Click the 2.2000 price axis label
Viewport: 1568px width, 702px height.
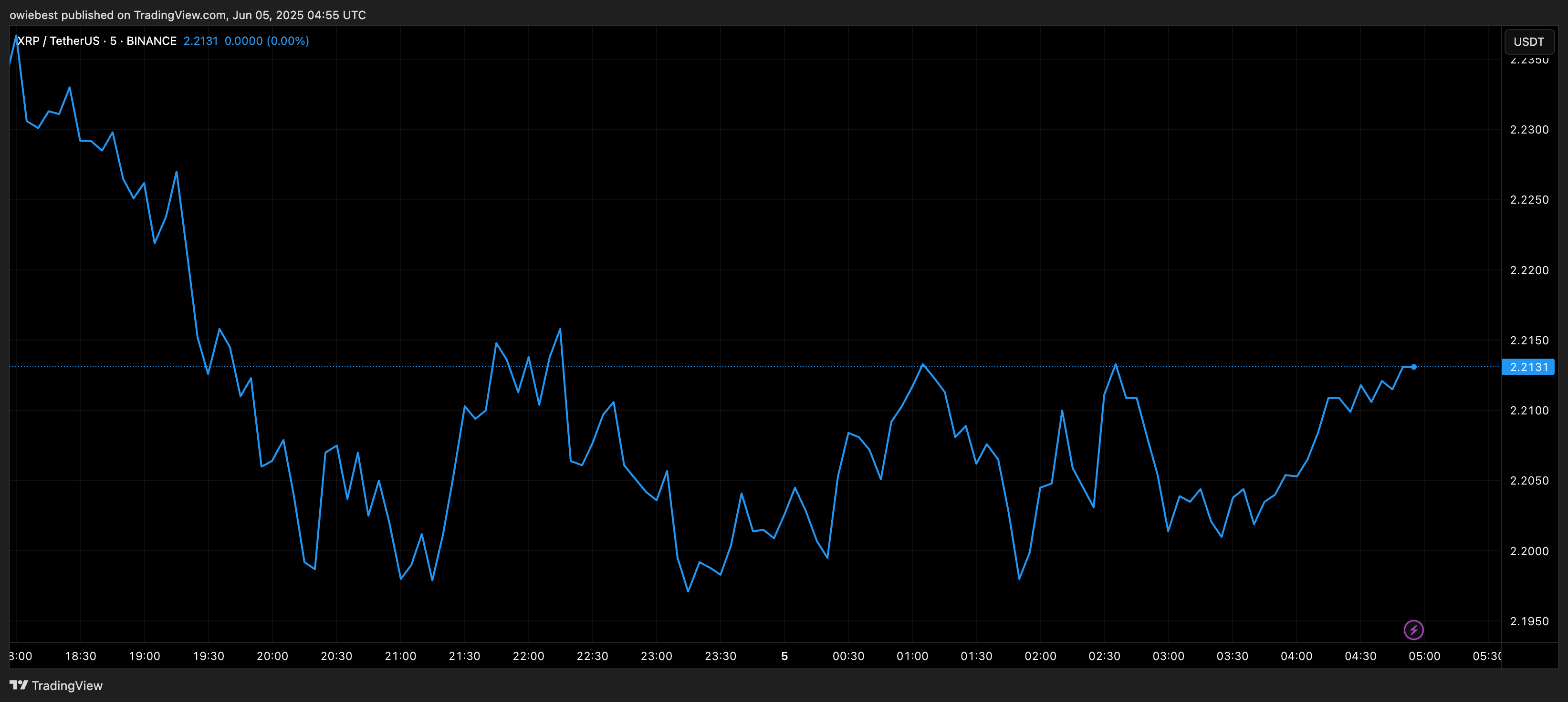[x=1529, y=551]
